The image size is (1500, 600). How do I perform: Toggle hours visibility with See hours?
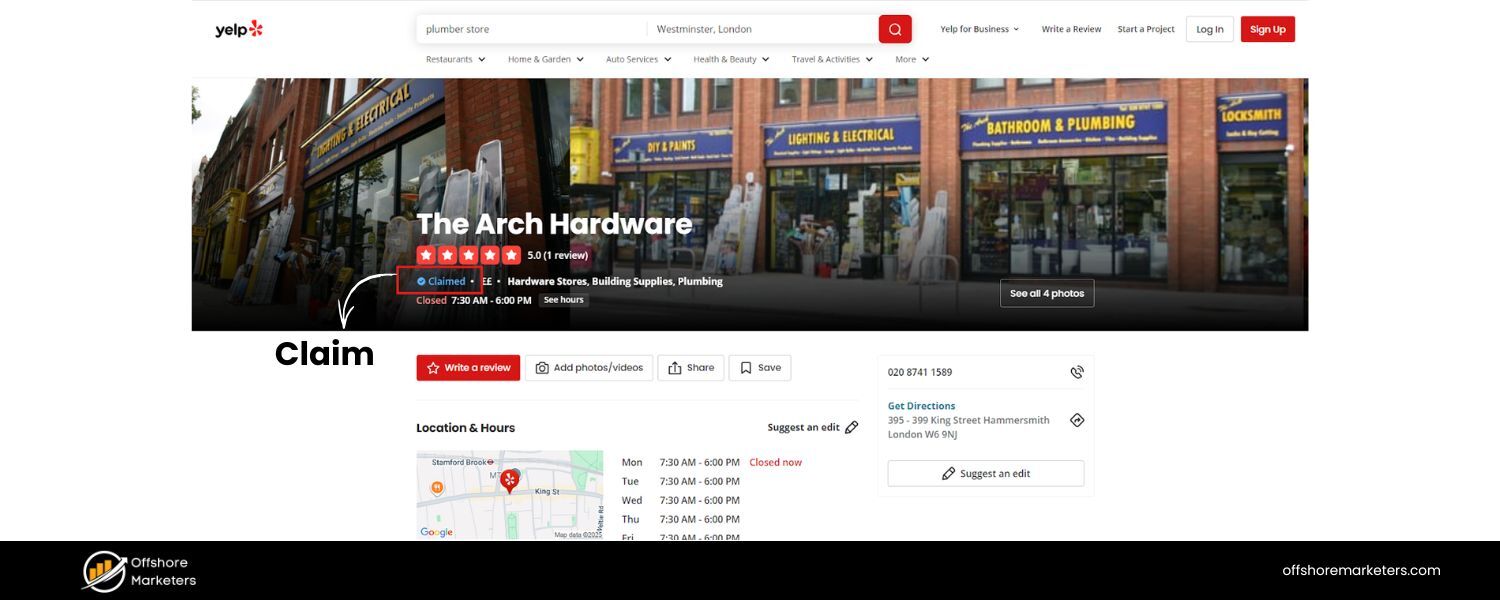[x=562, y=299]
